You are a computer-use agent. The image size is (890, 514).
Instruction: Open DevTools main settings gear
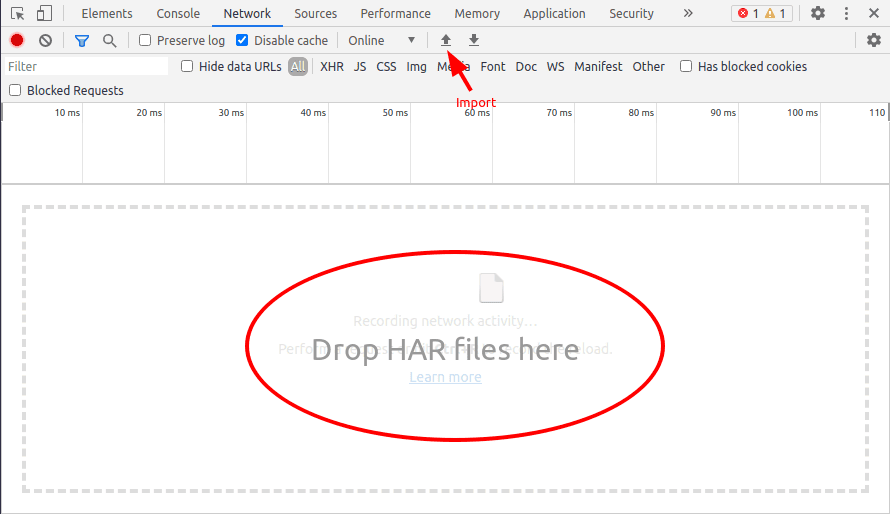point(818,13)
